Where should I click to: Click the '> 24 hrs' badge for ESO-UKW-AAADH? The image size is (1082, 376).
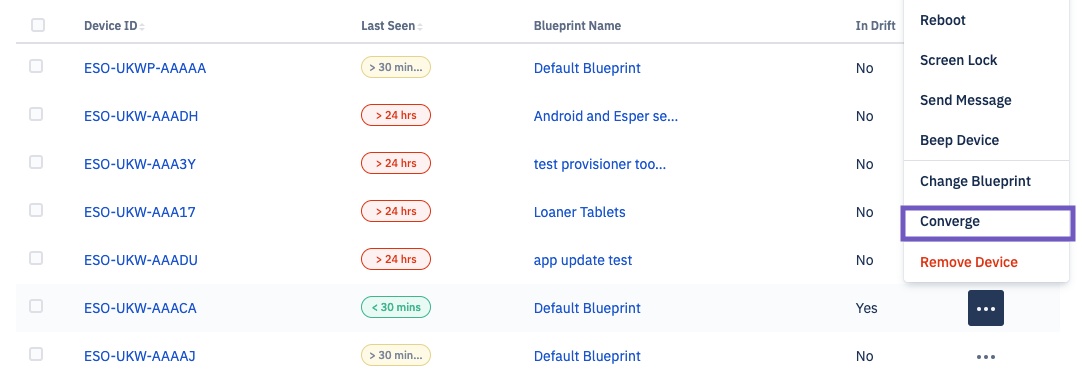pyautogui.click(x=395, y=115)
